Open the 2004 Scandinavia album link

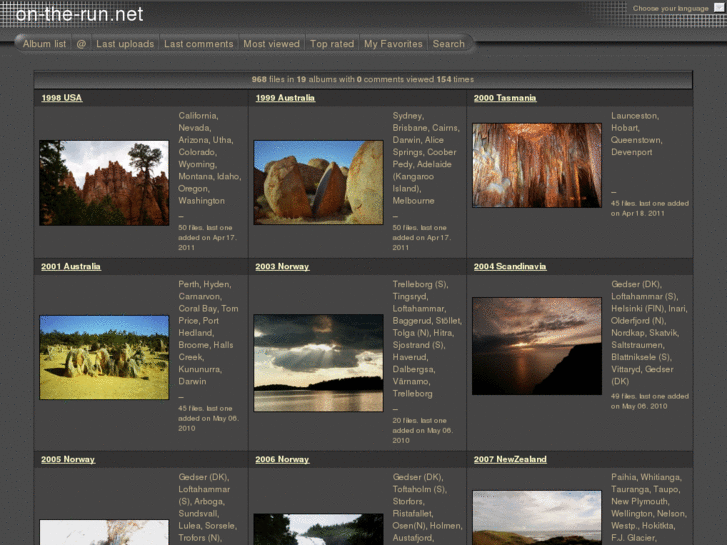(x=510, y=267)
